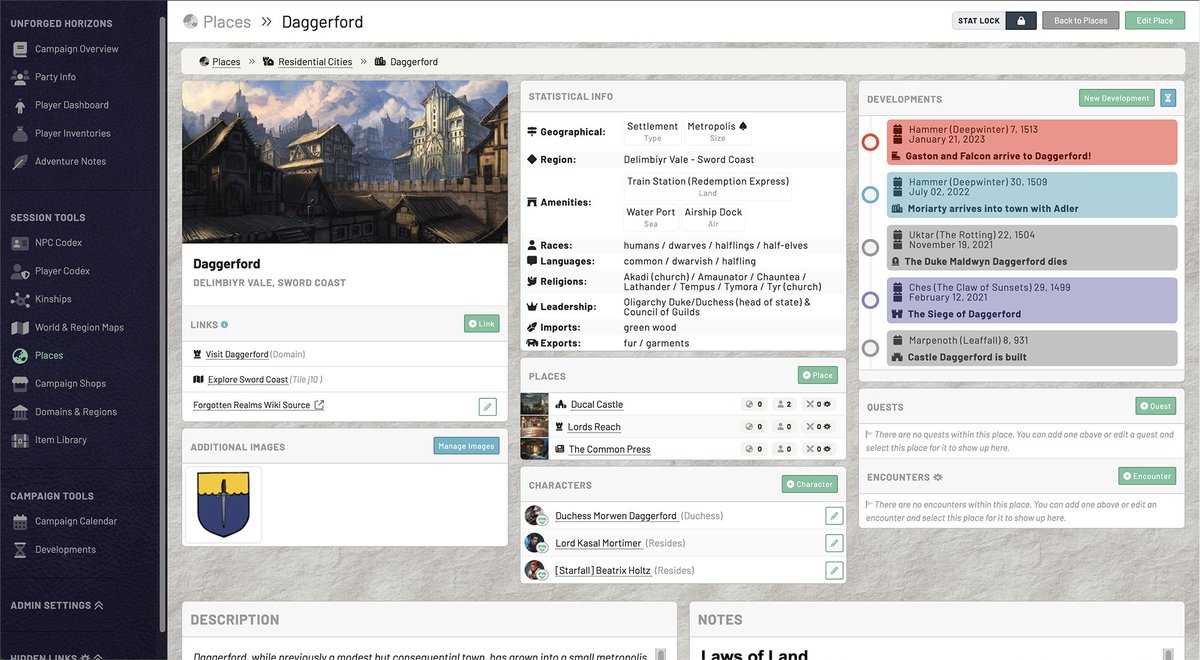This screenshot has width=1200, height=660.
Task: Click the Places globe icon in the sidebar
Action: pyautogui.click(x=20, y=355)
